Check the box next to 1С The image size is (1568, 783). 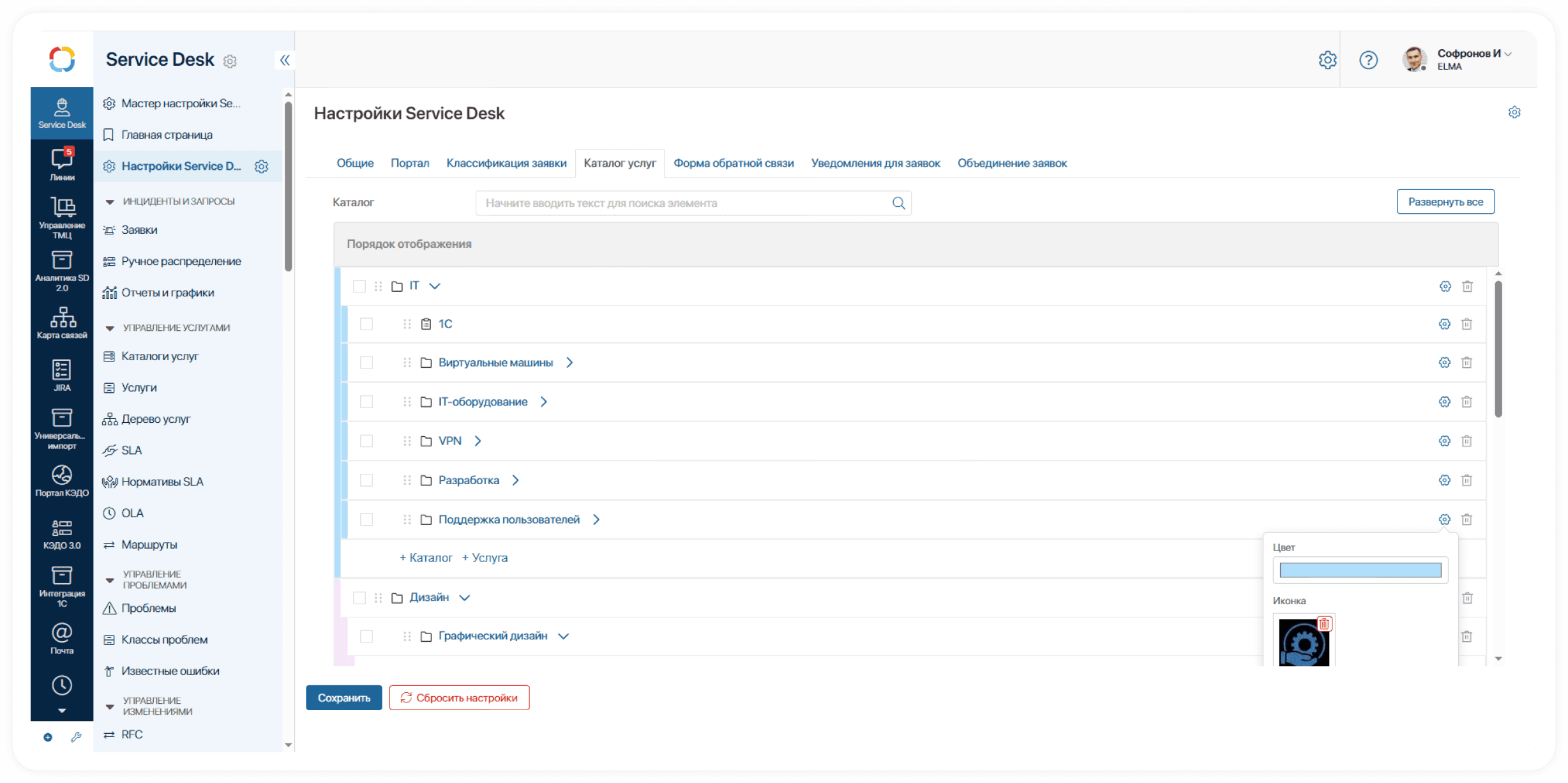coord(366,324)
